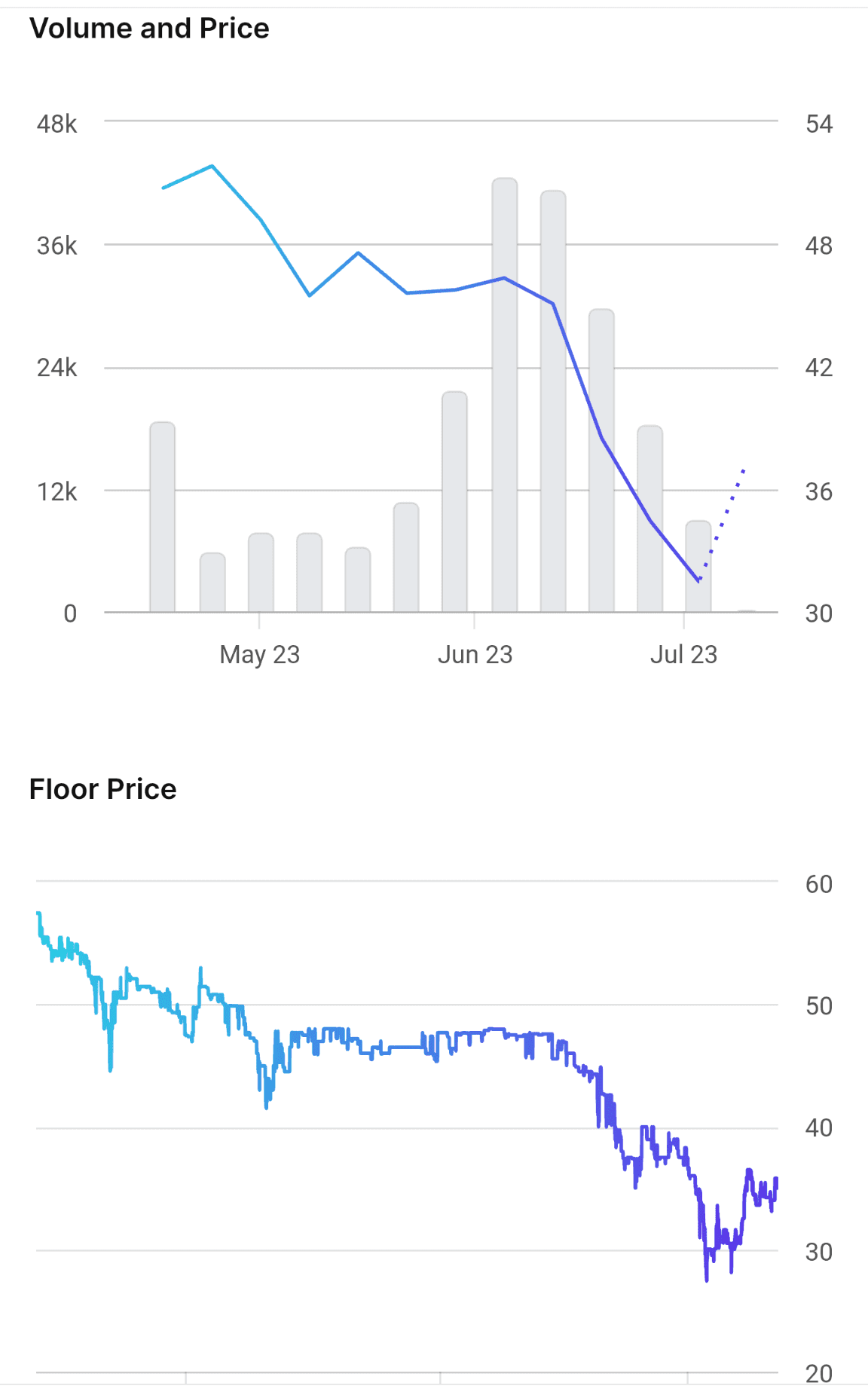The width and height of the screenshot is (868, 1392).
Task: Click the "48k" volume axis label
Action: pos(57,124)
